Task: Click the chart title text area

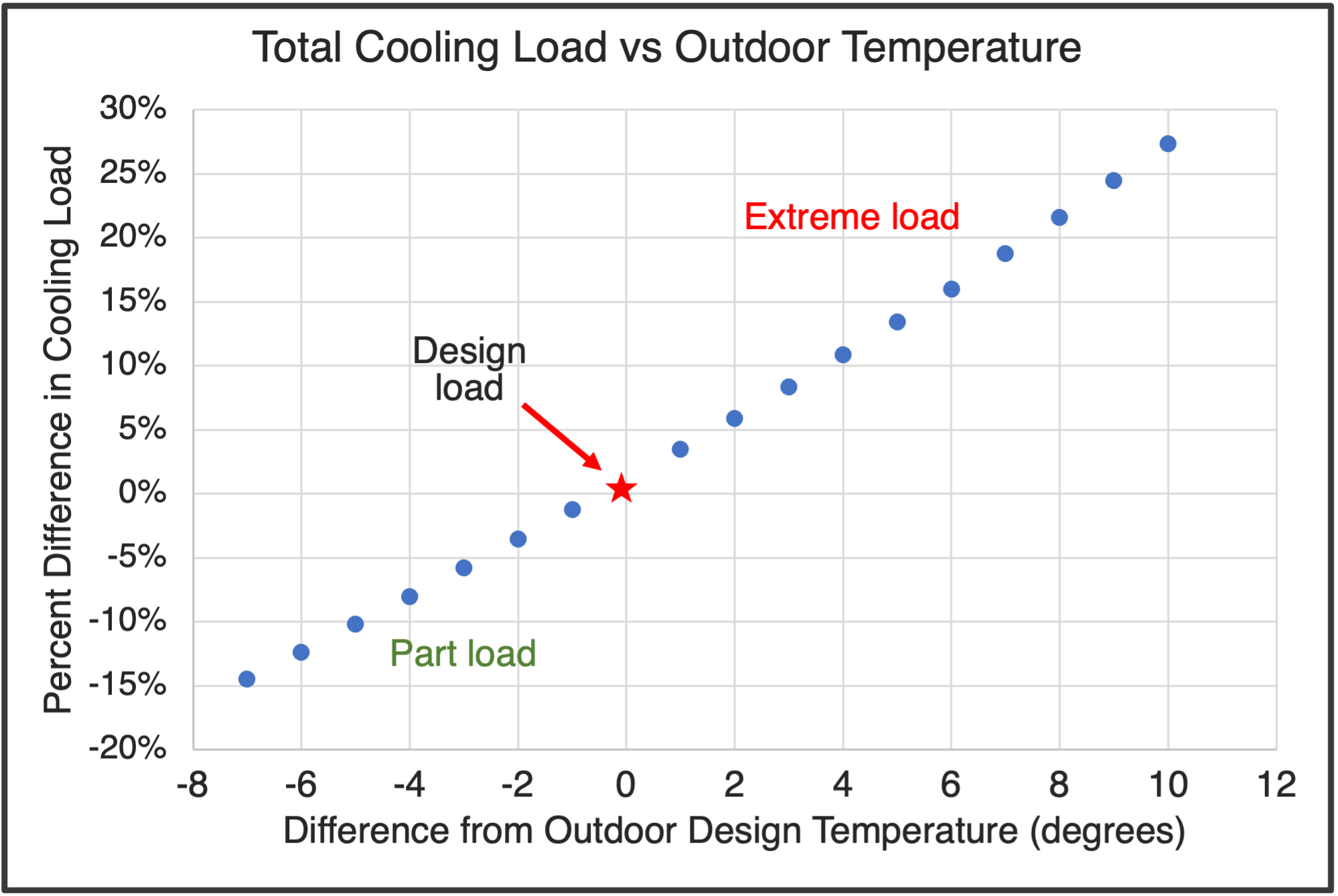Action: (670, 38)
